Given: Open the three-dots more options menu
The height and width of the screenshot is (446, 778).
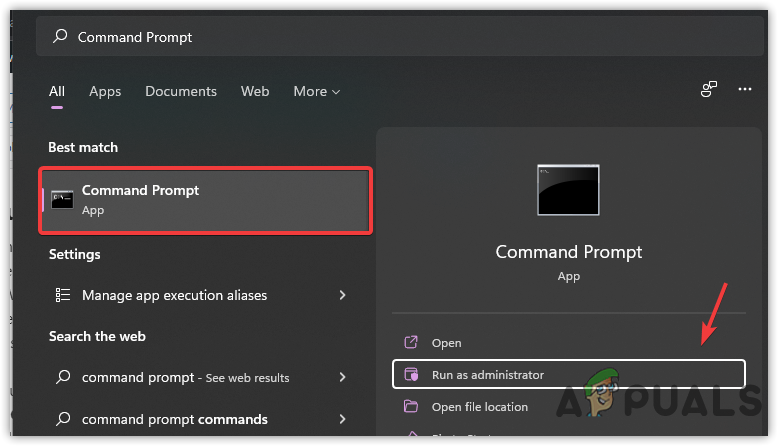Looking at the screenshot, I should pyautogui.click(x=744, y=90).
